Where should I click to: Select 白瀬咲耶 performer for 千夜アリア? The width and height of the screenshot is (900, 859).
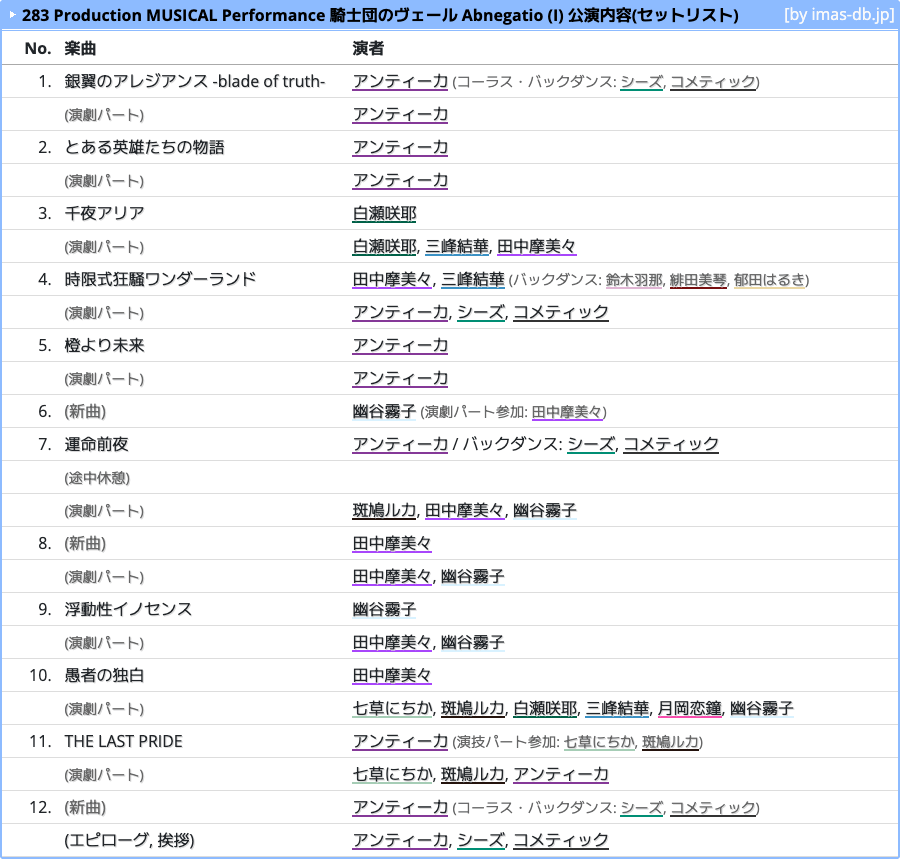pos(384,213)
